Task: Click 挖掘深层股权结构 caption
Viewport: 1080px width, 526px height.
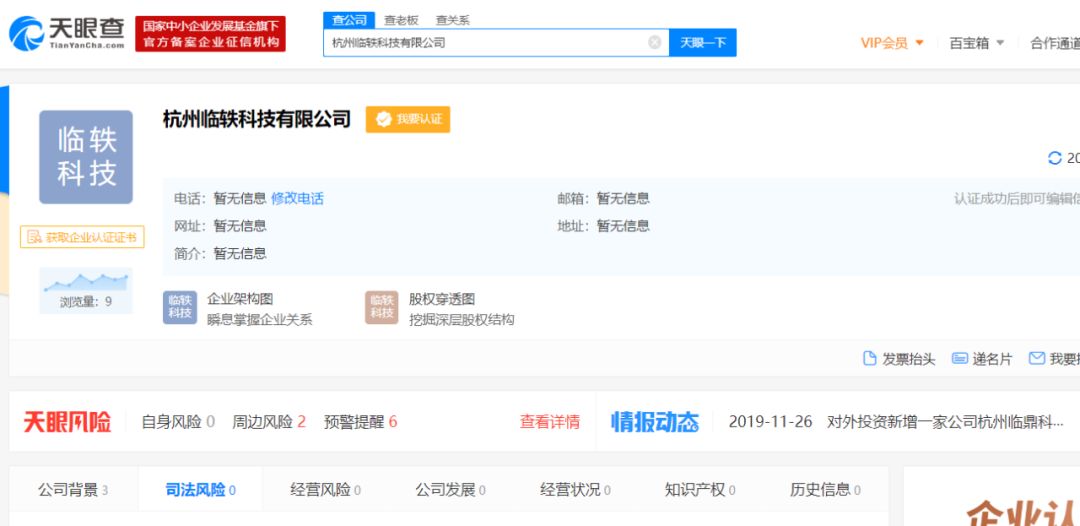Action: [461, 319]
